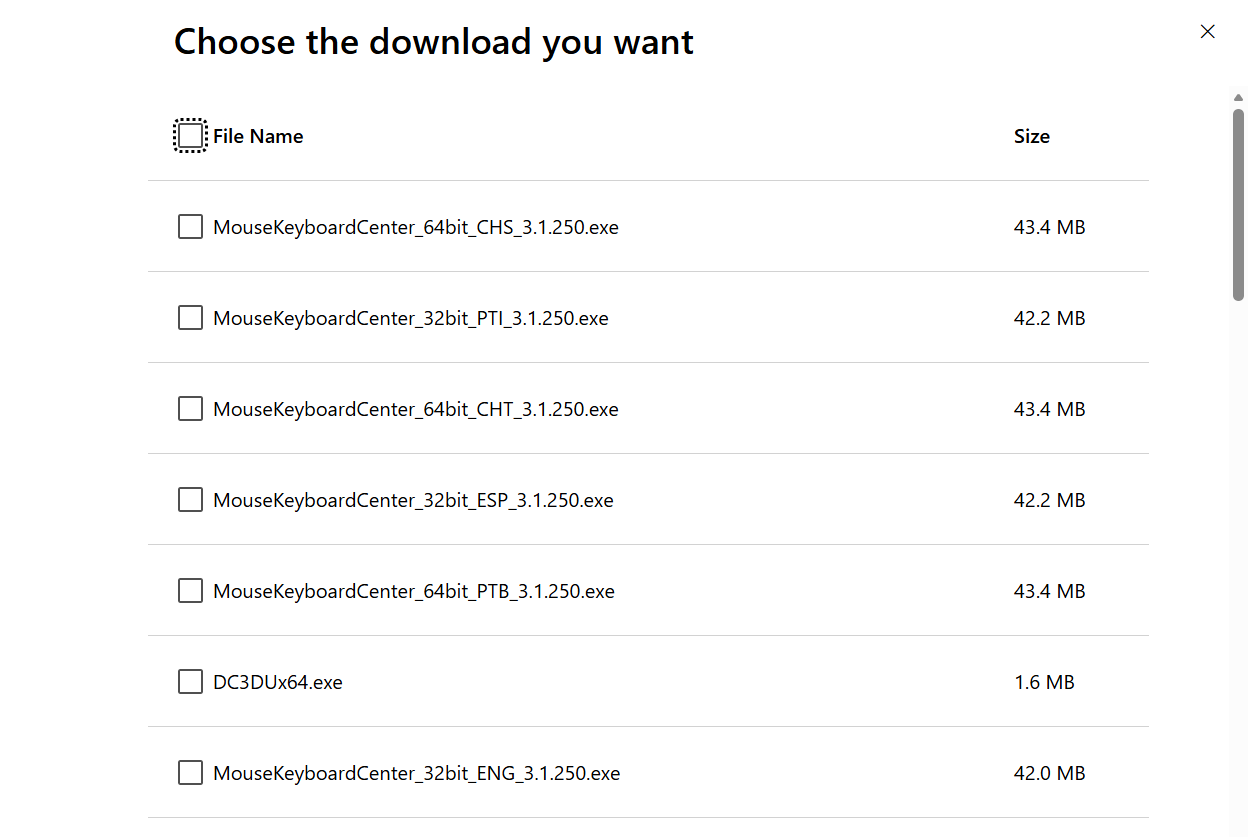Click the File Name column header
The width and height of the screenshot is (1255, 837).
click(x=258, y=136)
